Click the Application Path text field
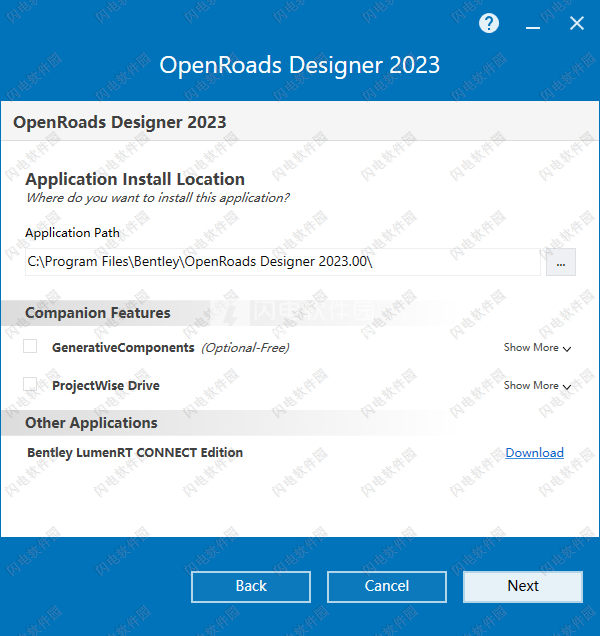This screenshot has height=636, width=600. (283, 262)
